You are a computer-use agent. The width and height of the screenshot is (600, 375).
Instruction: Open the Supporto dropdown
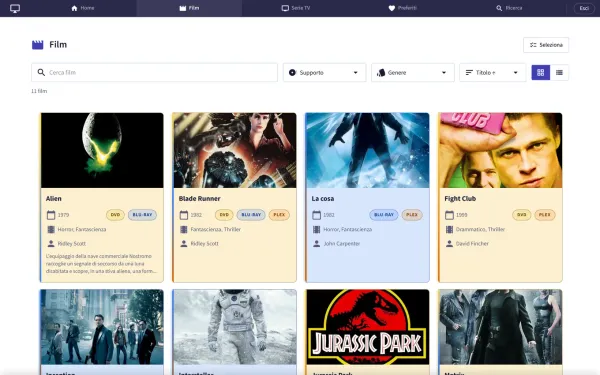click(324, 72)
